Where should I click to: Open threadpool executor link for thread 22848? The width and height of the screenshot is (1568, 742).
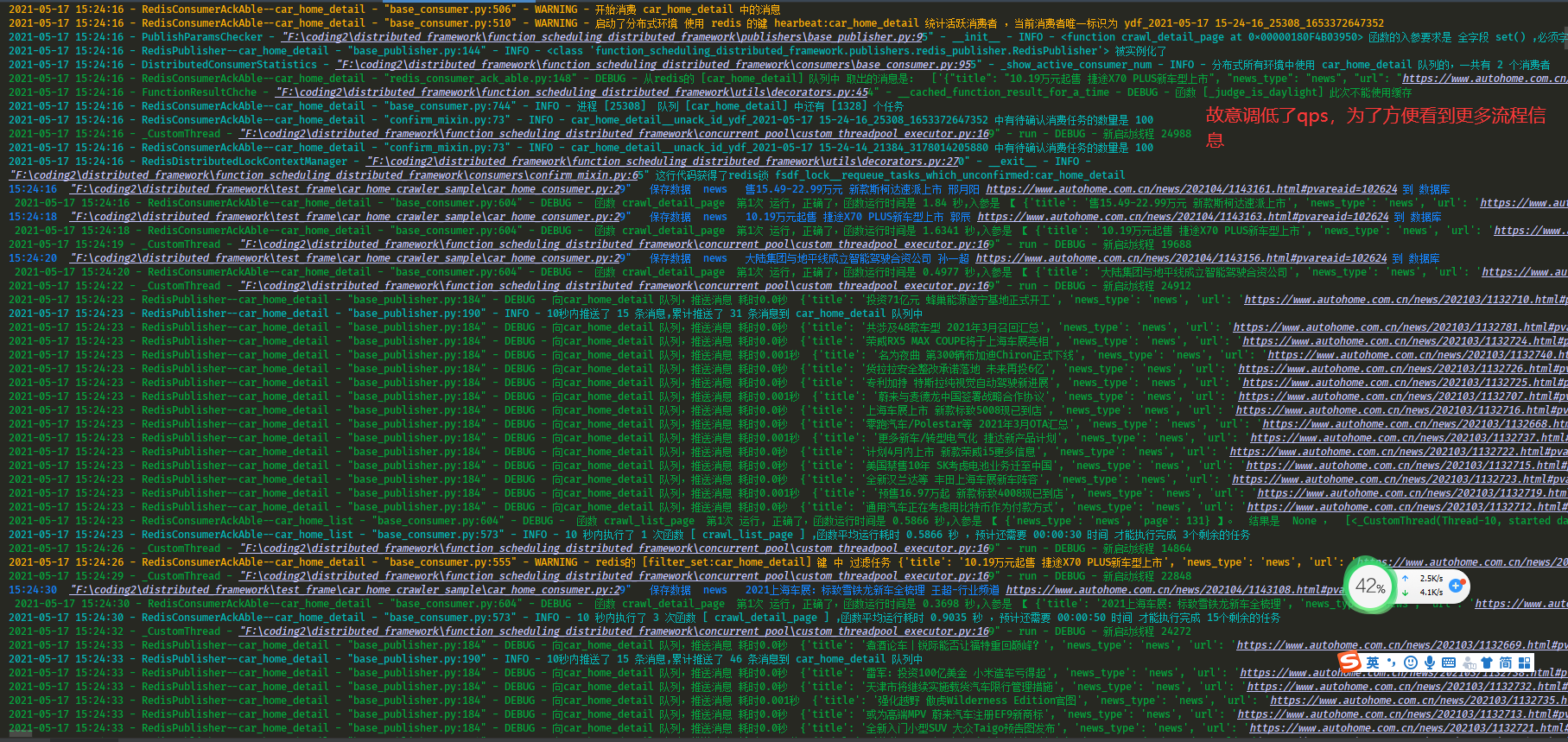614,576
